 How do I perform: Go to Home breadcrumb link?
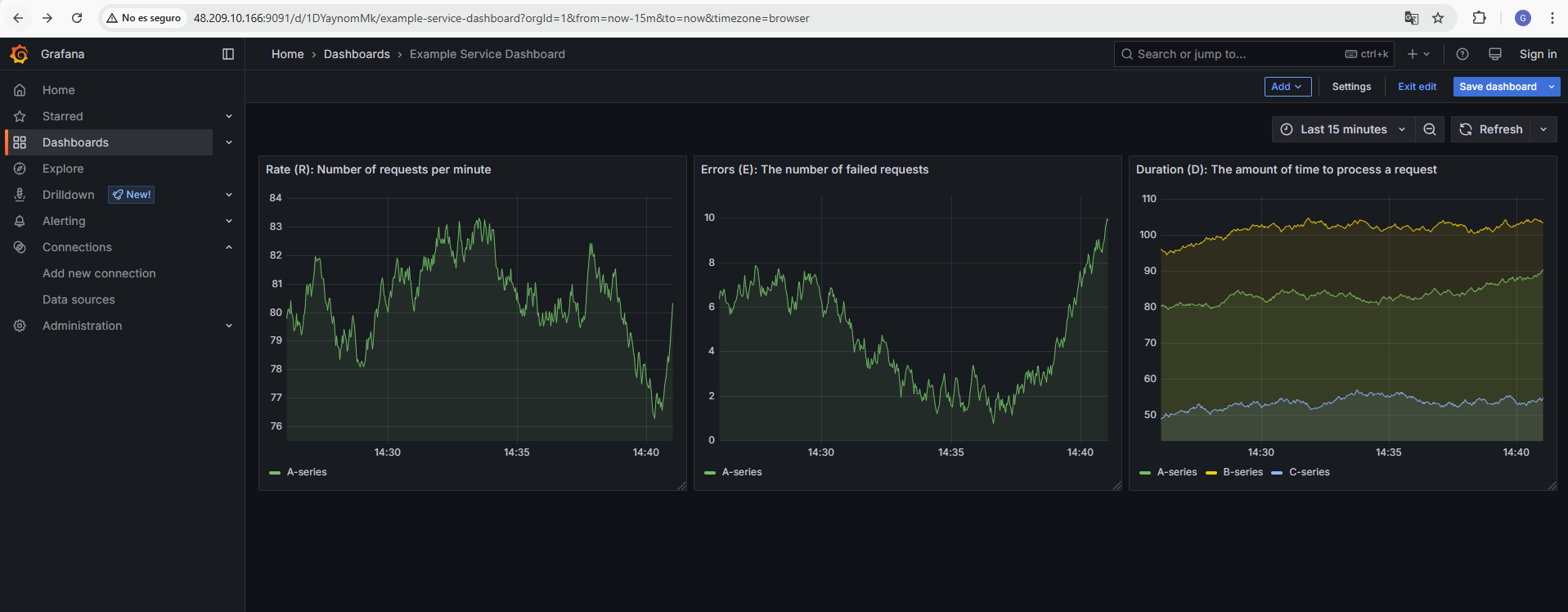287,54
